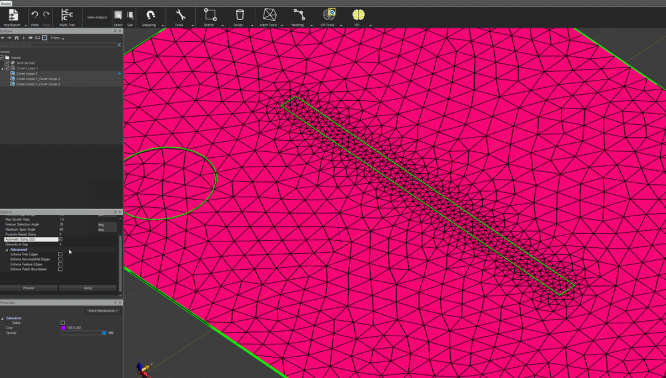
Task: Click the View Analysis button
Action: [x=97, y=17]
